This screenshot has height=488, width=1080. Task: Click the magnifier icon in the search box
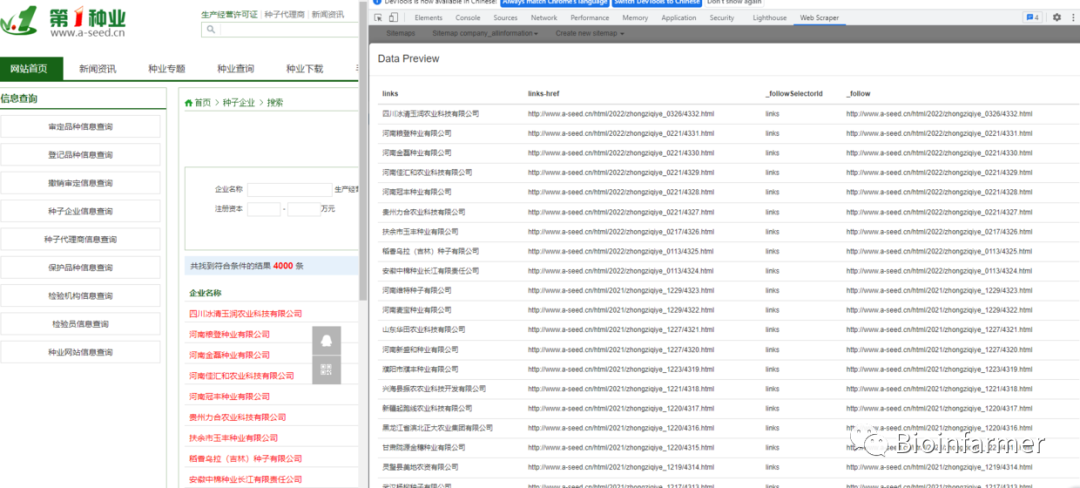[x=209, y=30]
